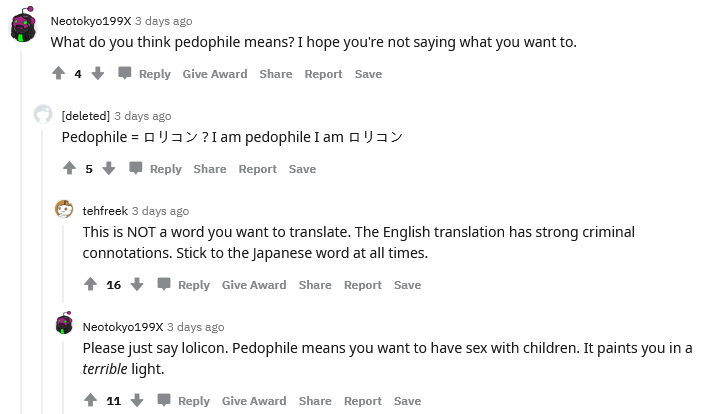
Task: Share the comment with 11 points
Action: (315, 401)
